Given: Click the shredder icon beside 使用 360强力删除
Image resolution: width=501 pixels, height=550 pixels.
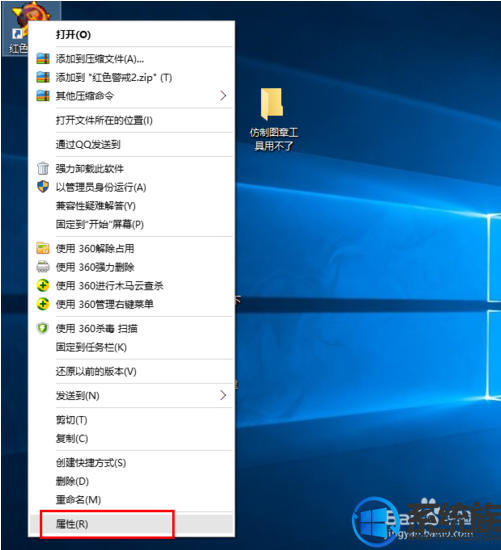Looking at the screenshot, I should pyautogui.click(x=43, y=267).
